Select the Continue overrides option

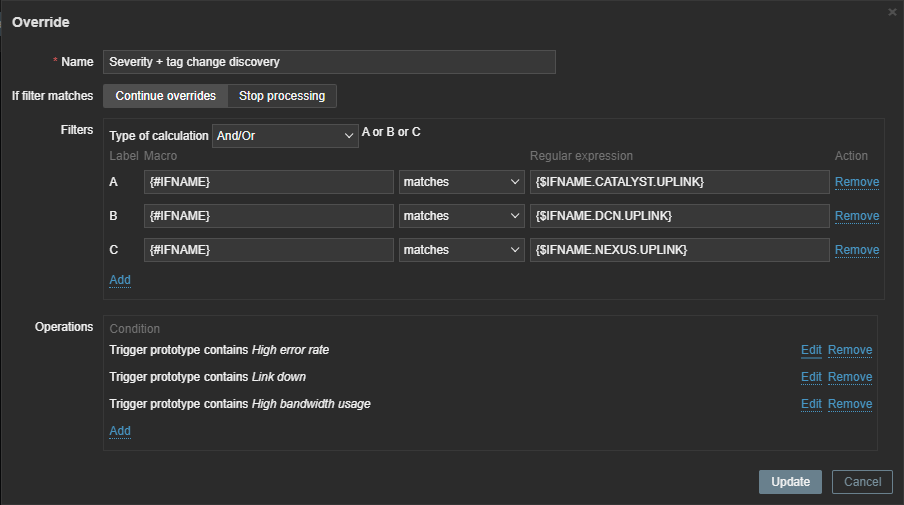click(165, 96)
